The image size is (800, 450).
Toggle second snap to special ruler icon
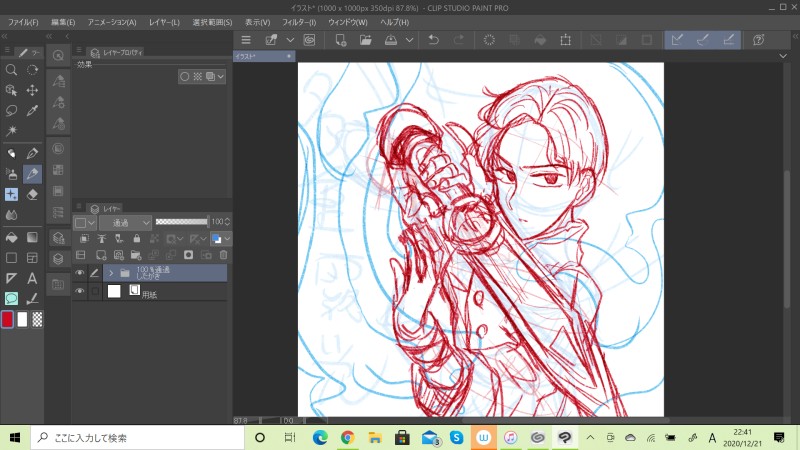(x=703, y=40)
